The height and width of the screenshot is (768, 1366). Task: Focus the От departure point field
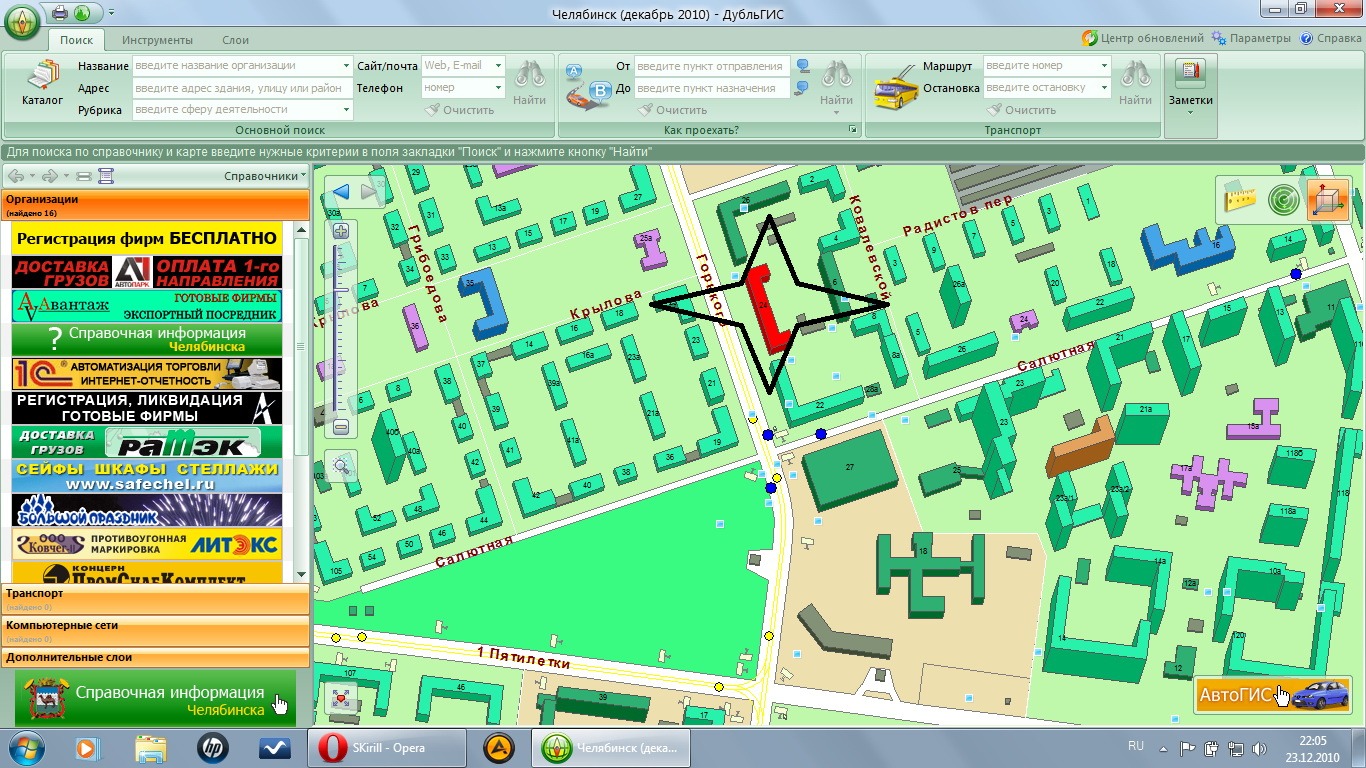(713, 66)
